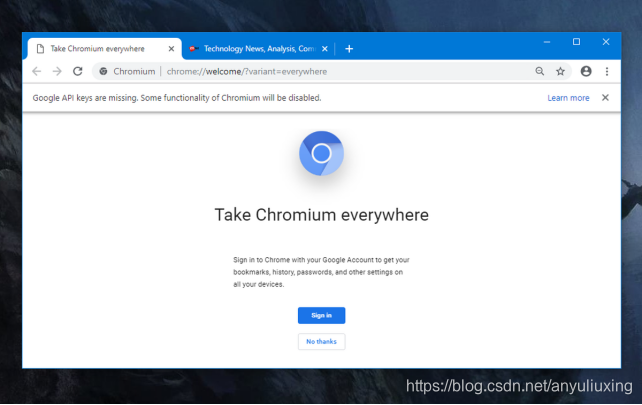Click the Chromium label in the address bar
The image size is (642, 405).
tap(134, 71)
